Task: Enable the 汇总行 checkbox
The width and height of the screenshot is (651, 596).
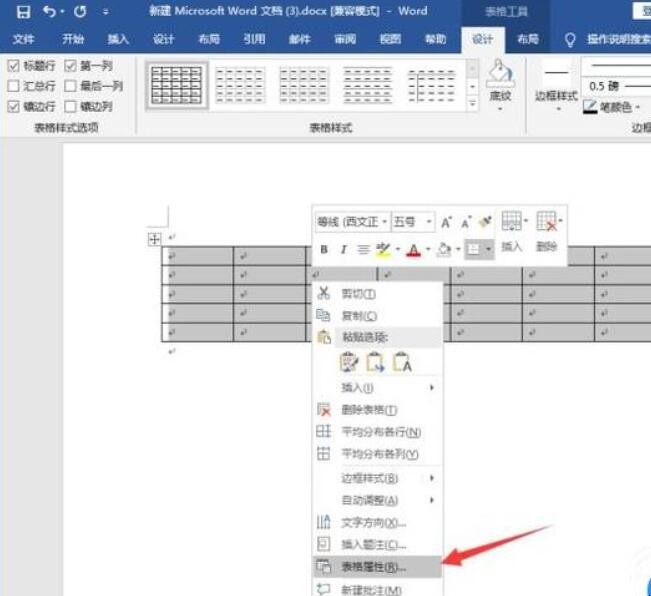Action: [13, 86]
